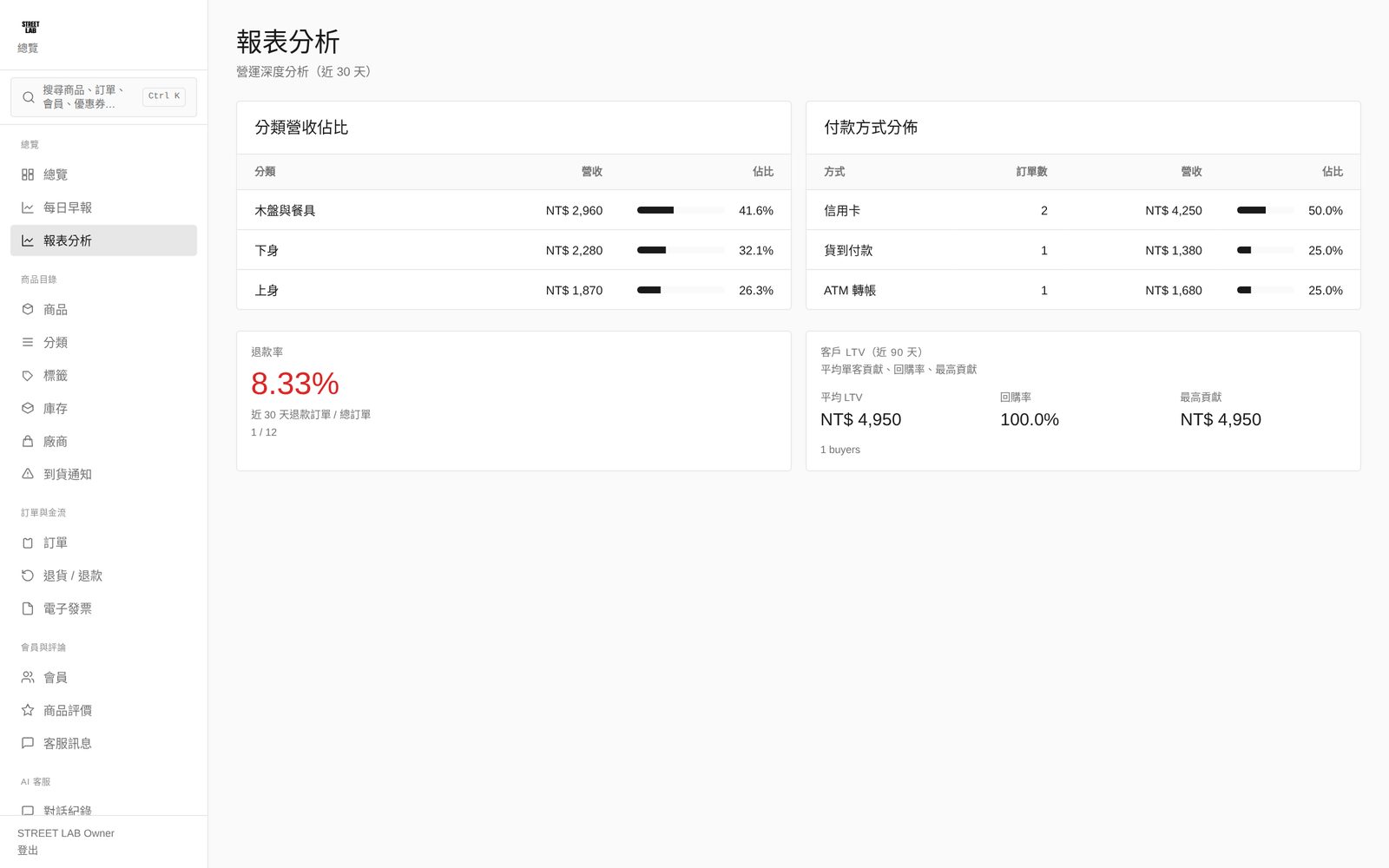Click the 1 / 12 refund count text
The image size is (1389, 868).
[264, 432]
